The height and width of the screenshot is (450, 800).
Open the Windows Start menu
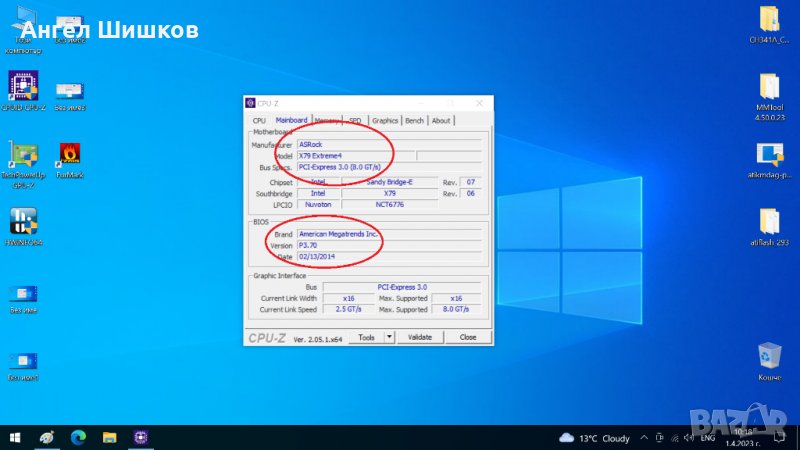(x=15, y=438)
